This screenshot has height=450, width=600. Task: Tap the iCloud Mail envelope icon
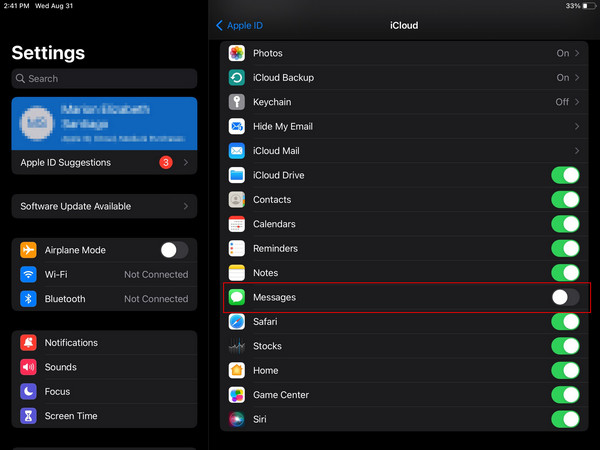236,151
